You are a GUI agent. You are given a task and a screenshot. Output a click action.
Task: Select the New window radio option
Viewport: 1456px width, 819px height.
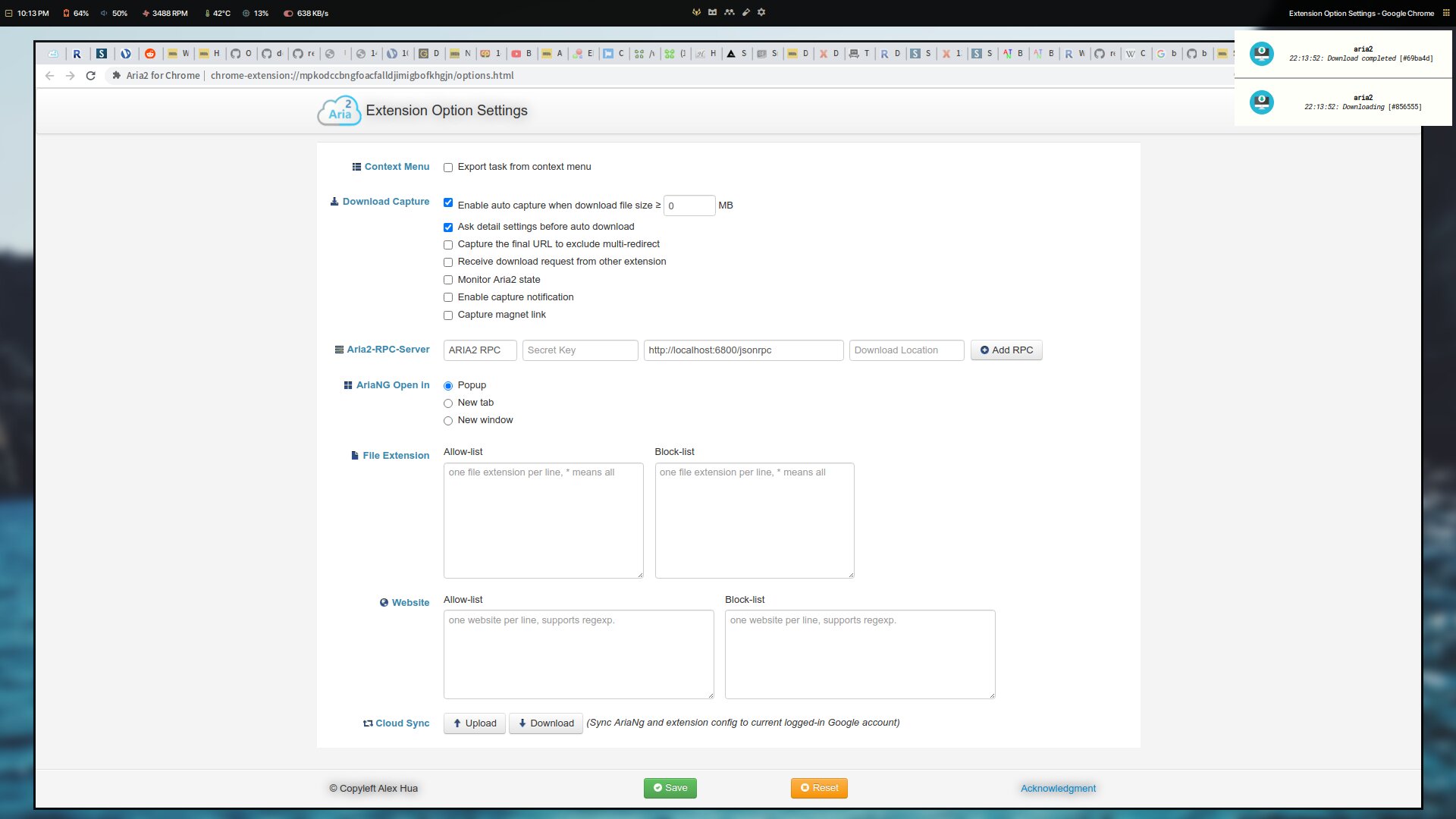tap(448, 421)
